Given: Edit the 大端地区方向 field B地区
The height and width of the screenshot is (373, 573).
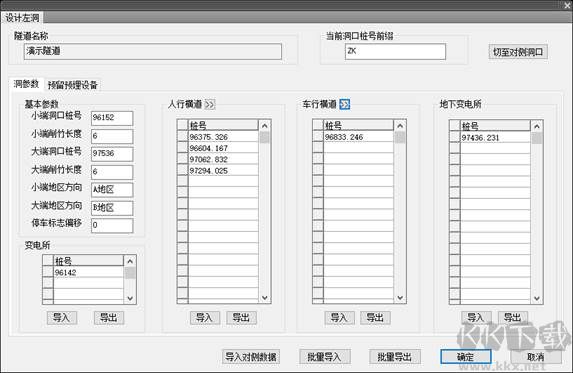Looking at the screenshot, I should point(112,208).
